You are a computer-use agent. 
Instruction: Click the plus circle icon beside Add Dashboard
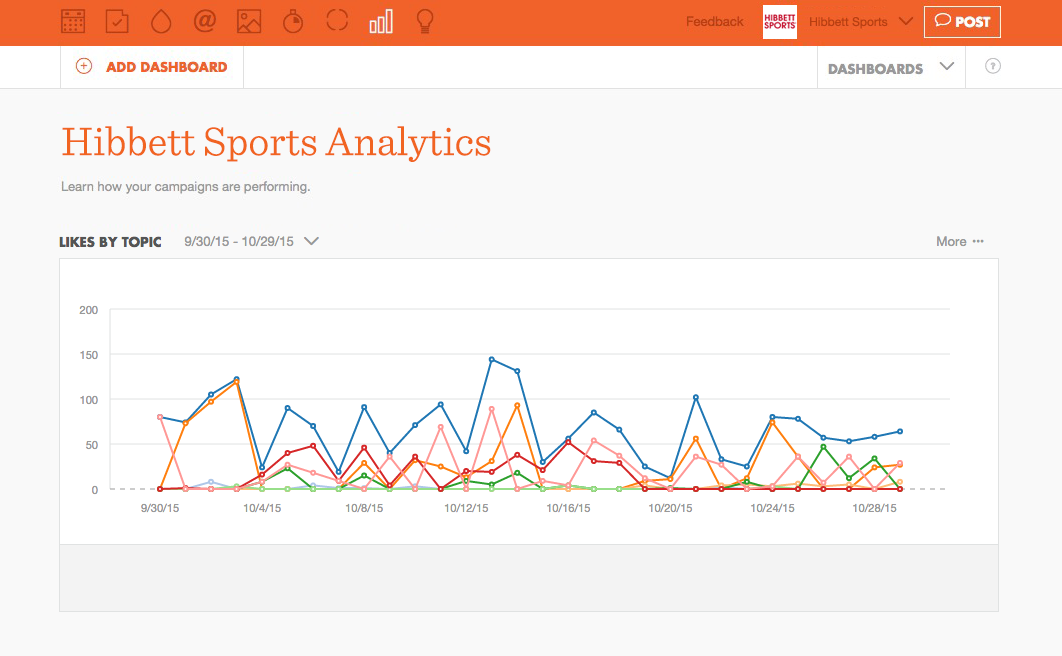point(84,66)
